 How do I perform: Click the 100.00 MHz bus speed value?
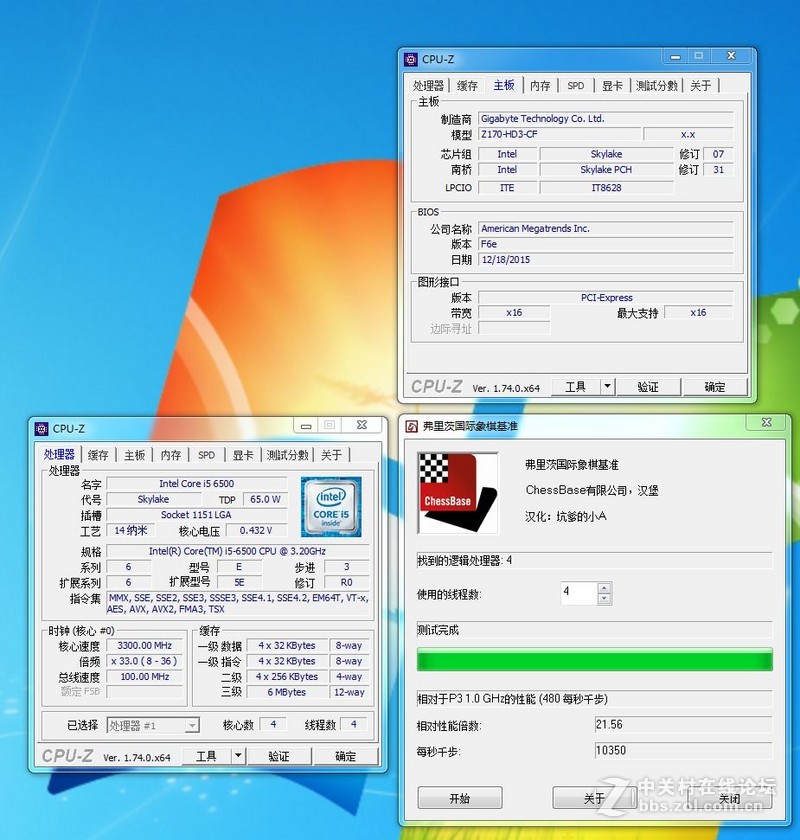point(145,677)
